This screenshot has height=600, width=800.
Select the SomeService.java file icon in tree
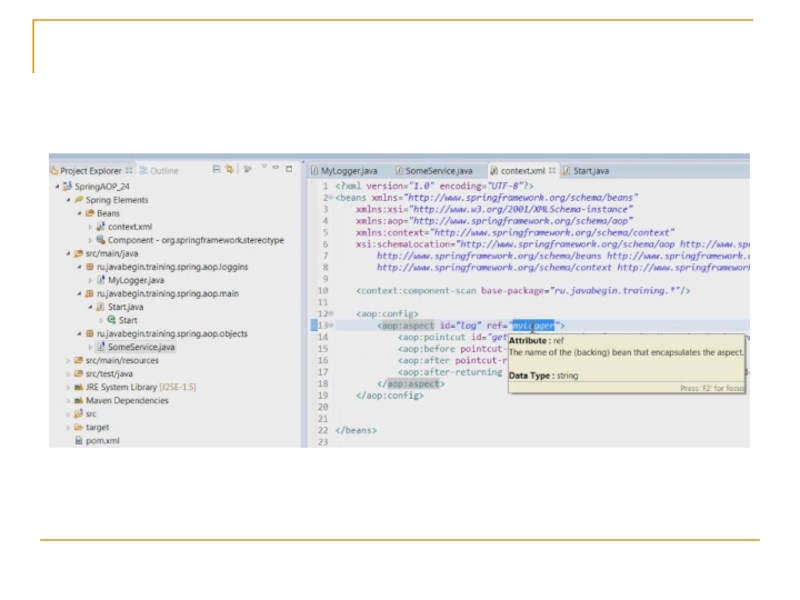100,347
